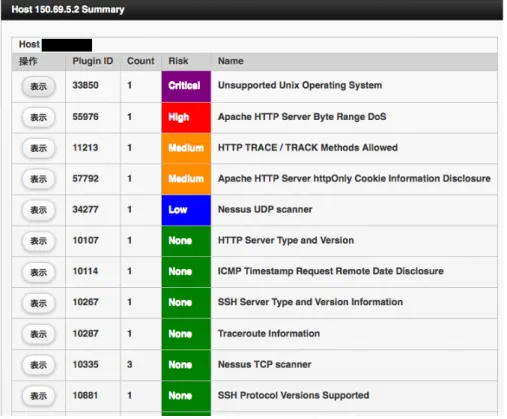The height and width of the screenshot is (419, 507).
Task: Click the Risk column header
Action: pyautogui.click(x=178, y=61)
